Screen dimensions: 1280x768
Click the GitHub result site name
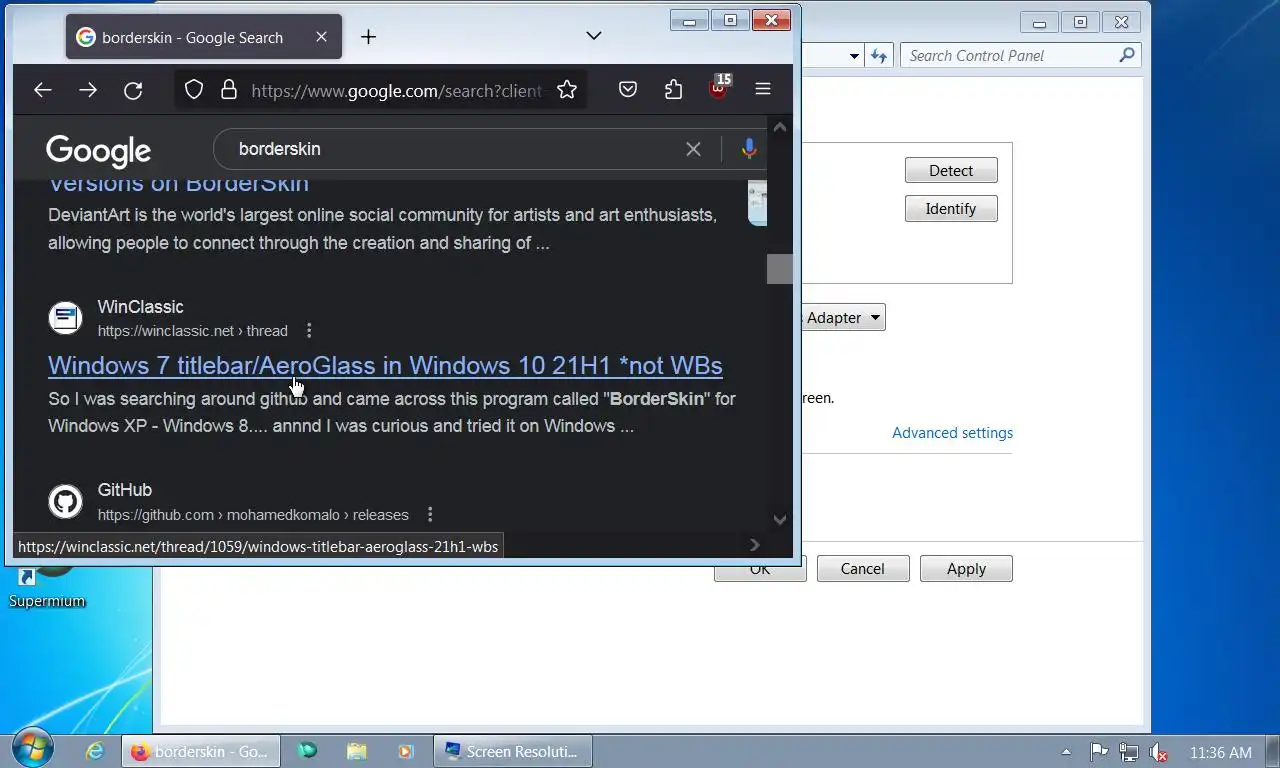pyautogui.click(x=125, y=490)
